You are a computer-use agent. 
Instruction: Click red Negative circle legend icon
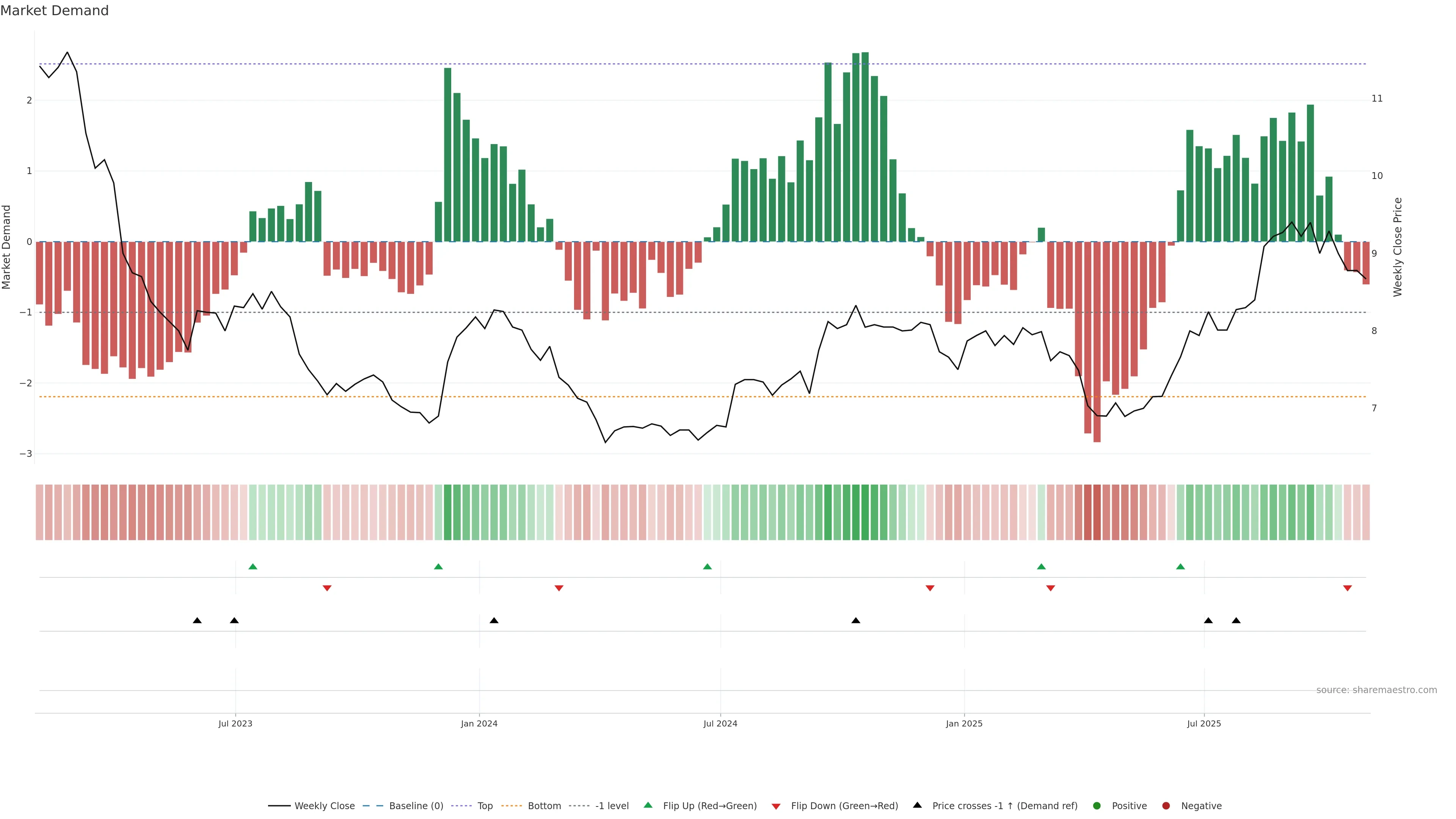click(1166, 805)
